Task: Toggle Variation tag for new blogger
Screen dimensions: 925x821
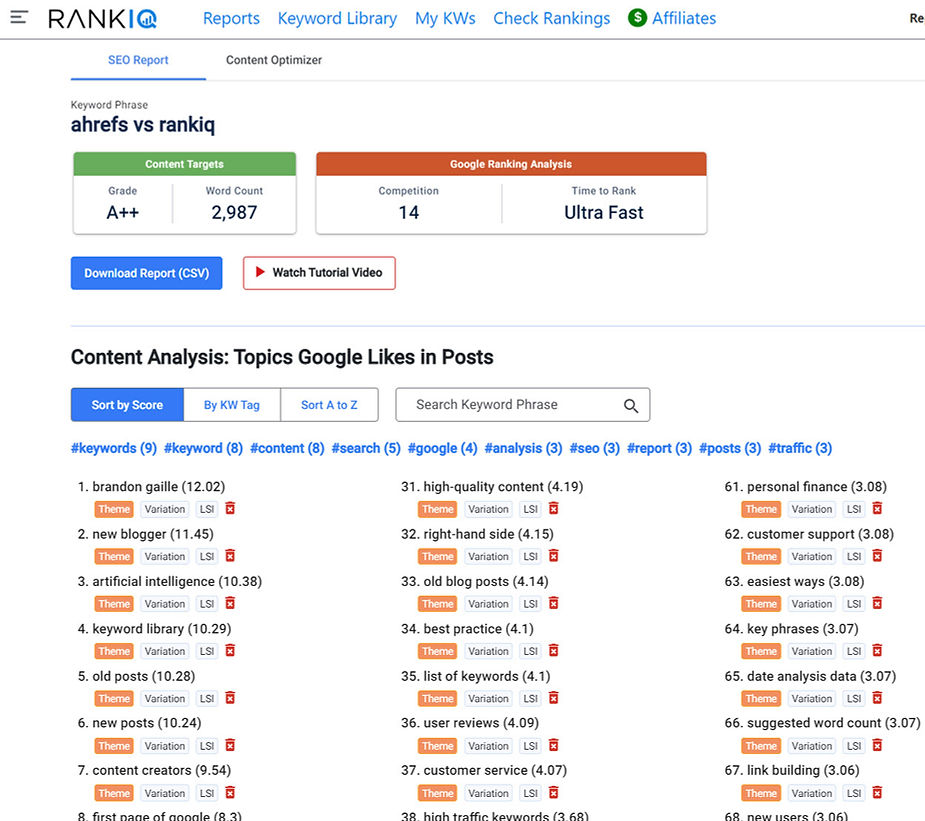Action: click(x=165, y=556)
